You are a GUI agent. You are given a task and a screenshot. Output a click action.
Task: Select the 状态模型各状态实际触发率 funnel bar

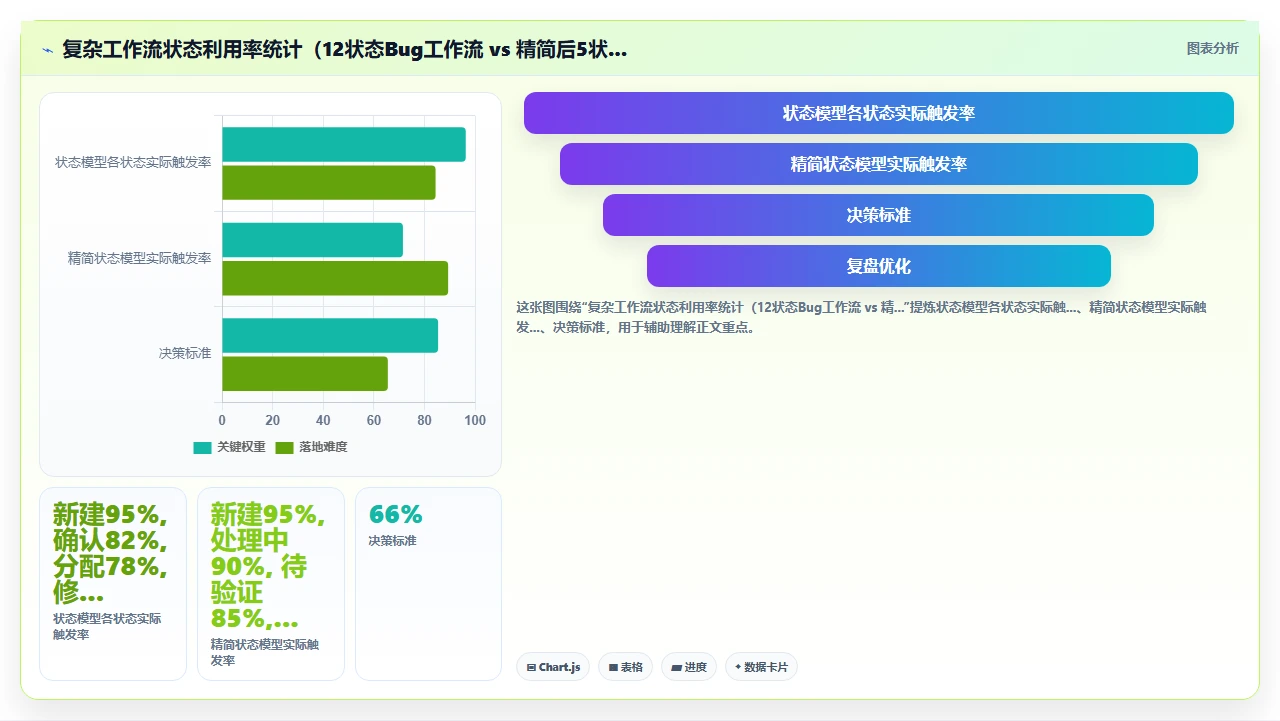click(878, 113)
